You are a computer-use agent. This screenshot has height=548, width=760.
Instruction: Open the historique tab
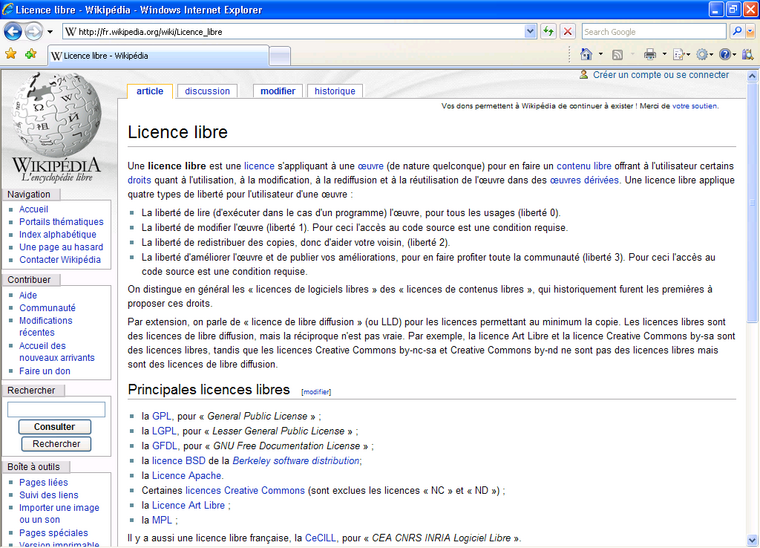pyautogui.click(x=335, y=91)
